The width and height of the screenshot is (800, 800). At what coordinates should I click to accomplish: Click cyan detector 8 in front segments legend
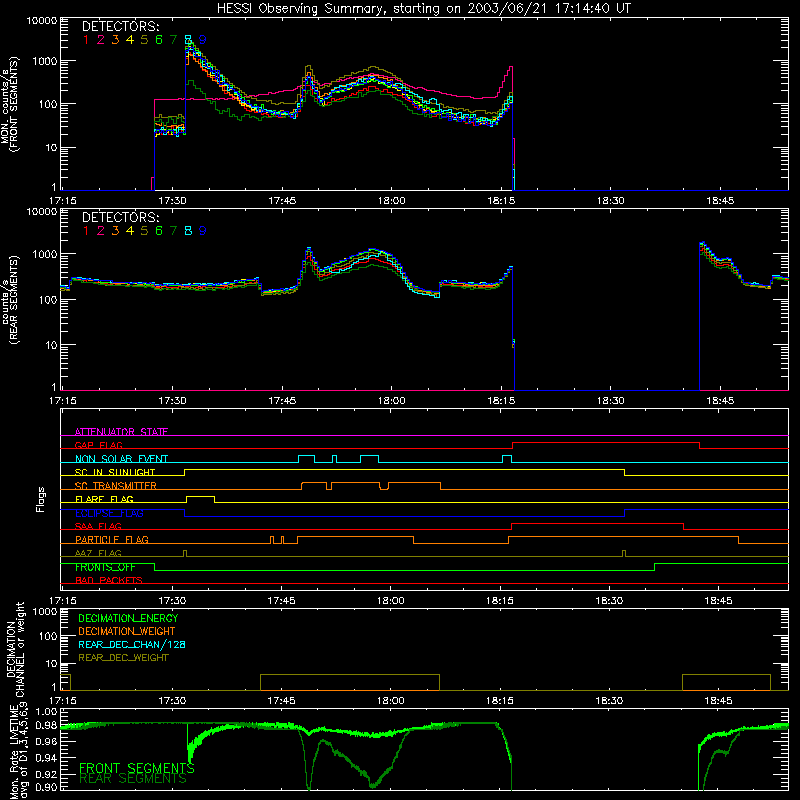(188, 39)
